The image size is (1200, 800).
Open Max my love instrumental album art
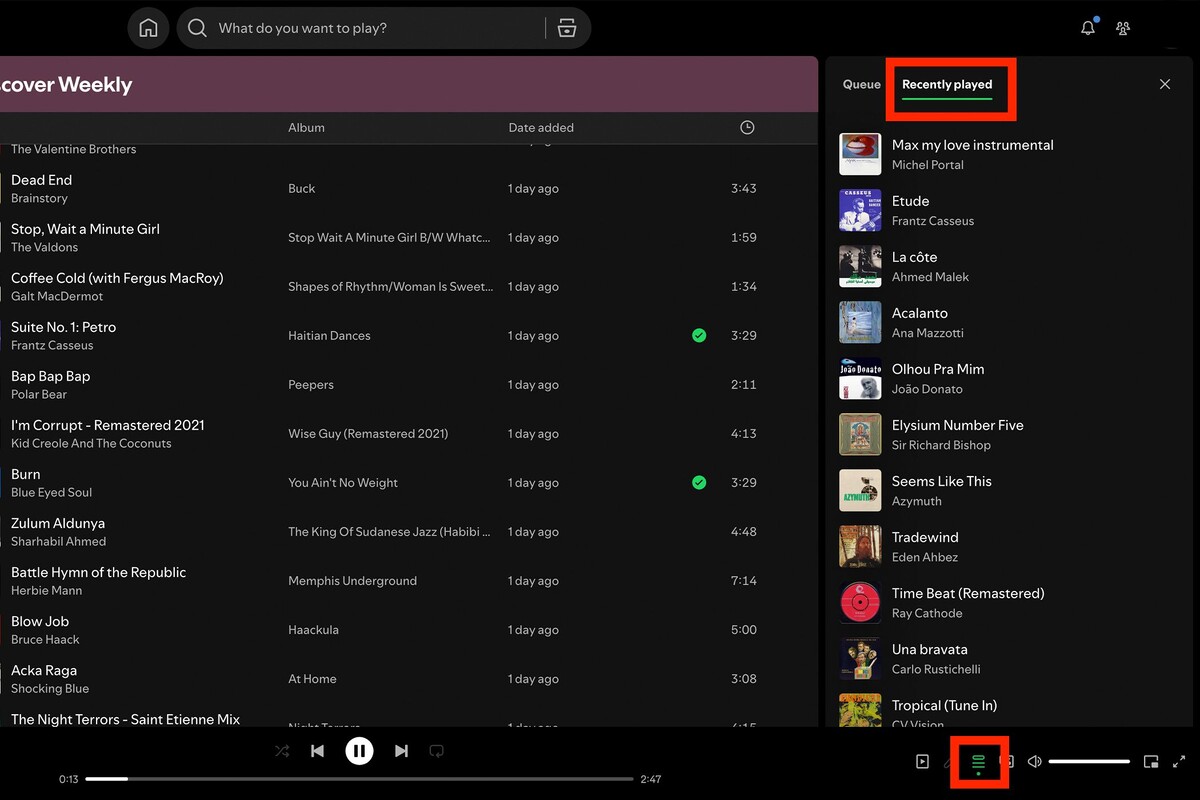click(x=860, y=154)
